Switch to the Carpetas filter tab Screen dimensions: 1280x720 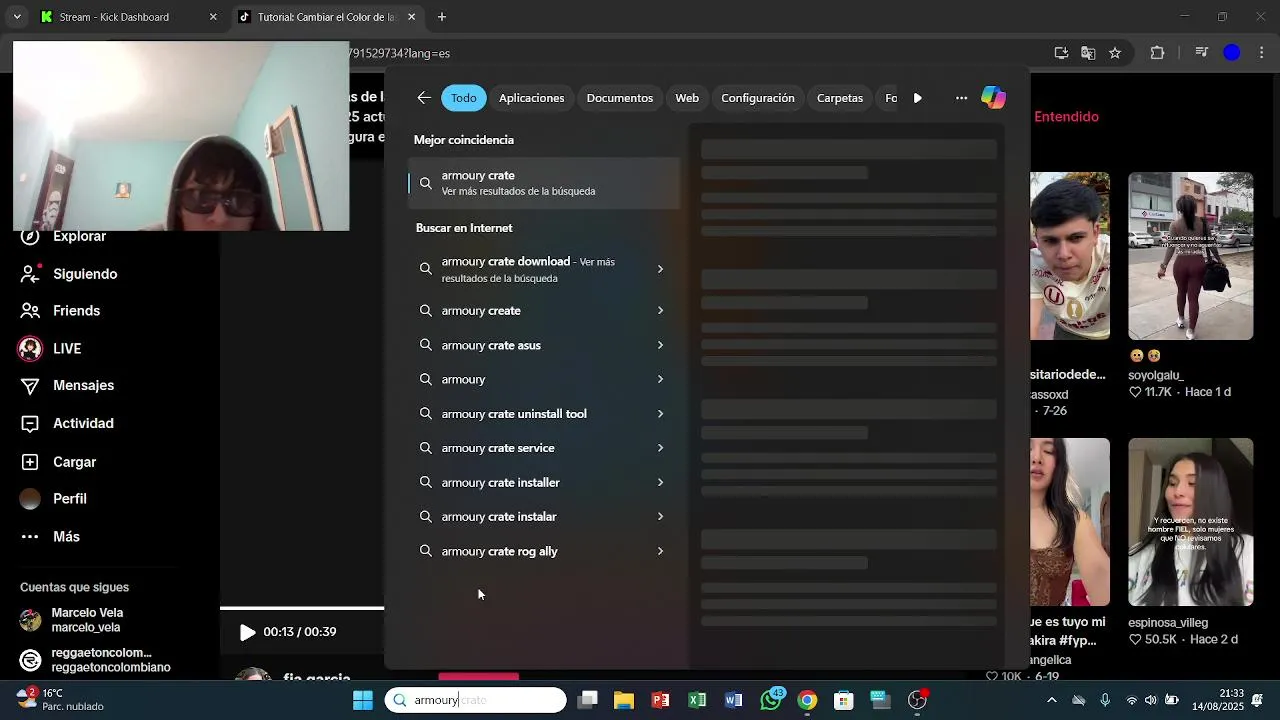tap(840, 98)
